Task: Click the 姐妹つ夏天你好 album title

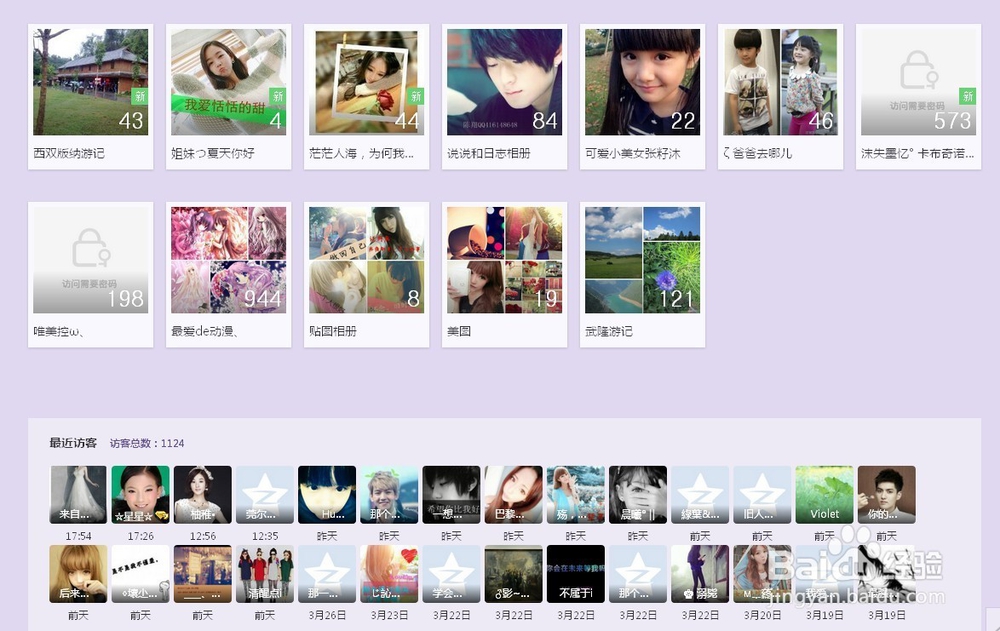Action: [213, 153]
